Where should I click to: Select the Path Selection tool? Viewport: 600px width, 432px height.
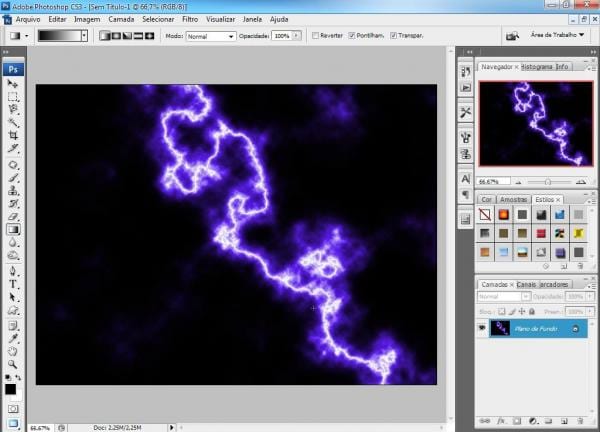(x=13, y=297)
